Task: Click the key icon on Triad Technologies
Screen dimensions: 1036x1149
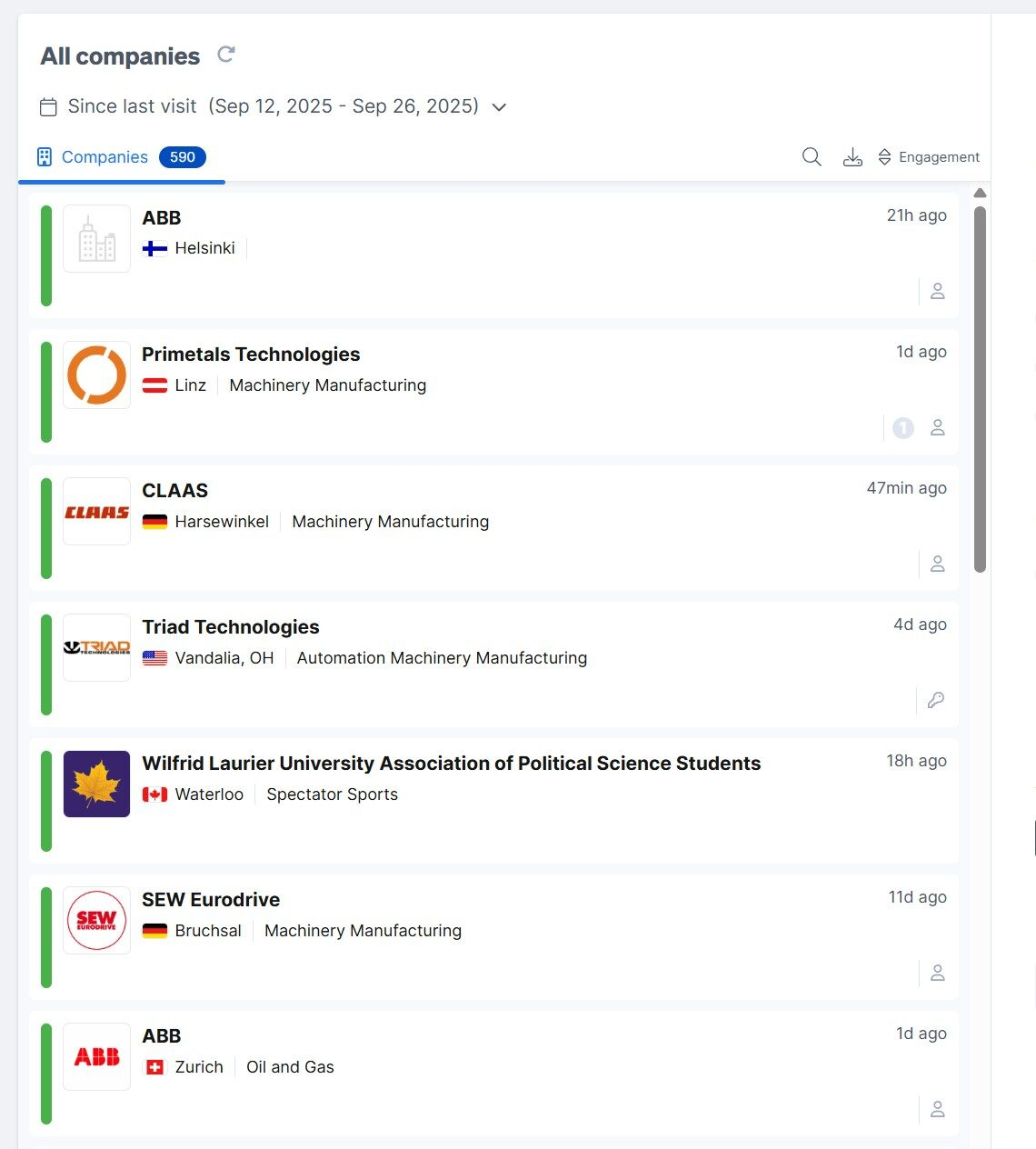Action: click(935, 700)
